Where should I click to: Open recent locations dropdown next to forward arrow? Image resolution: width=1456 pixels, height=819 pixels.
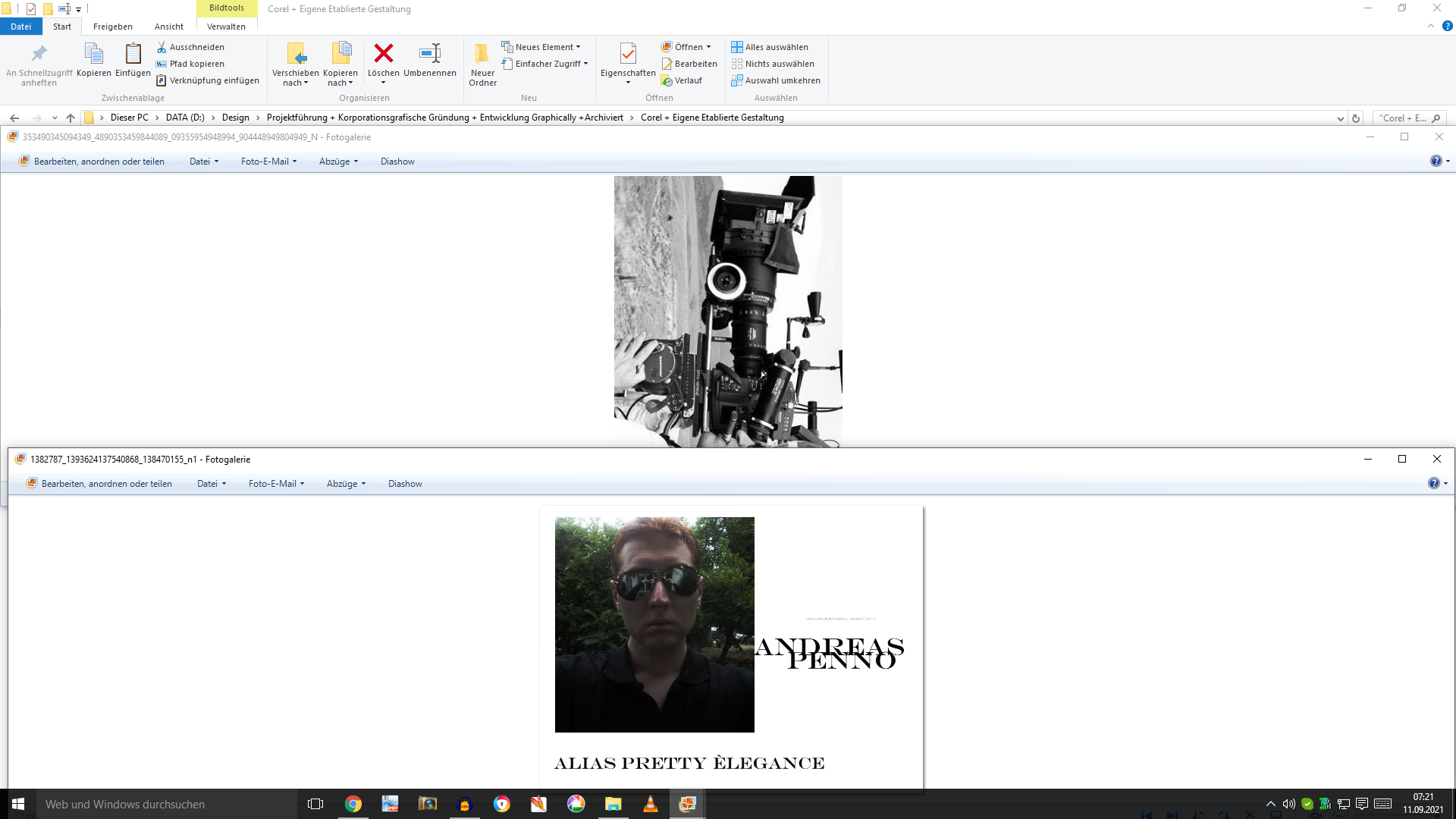click(x=55, y=118)
